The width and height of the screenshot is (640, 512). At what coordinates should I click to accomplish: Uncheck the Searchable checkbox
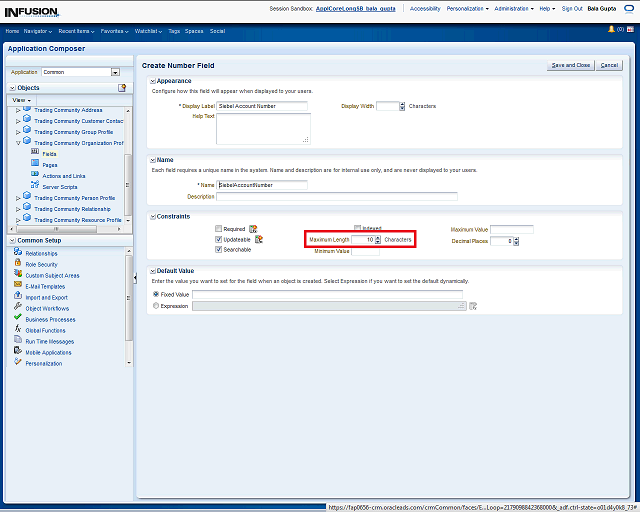tap(219, 250)
